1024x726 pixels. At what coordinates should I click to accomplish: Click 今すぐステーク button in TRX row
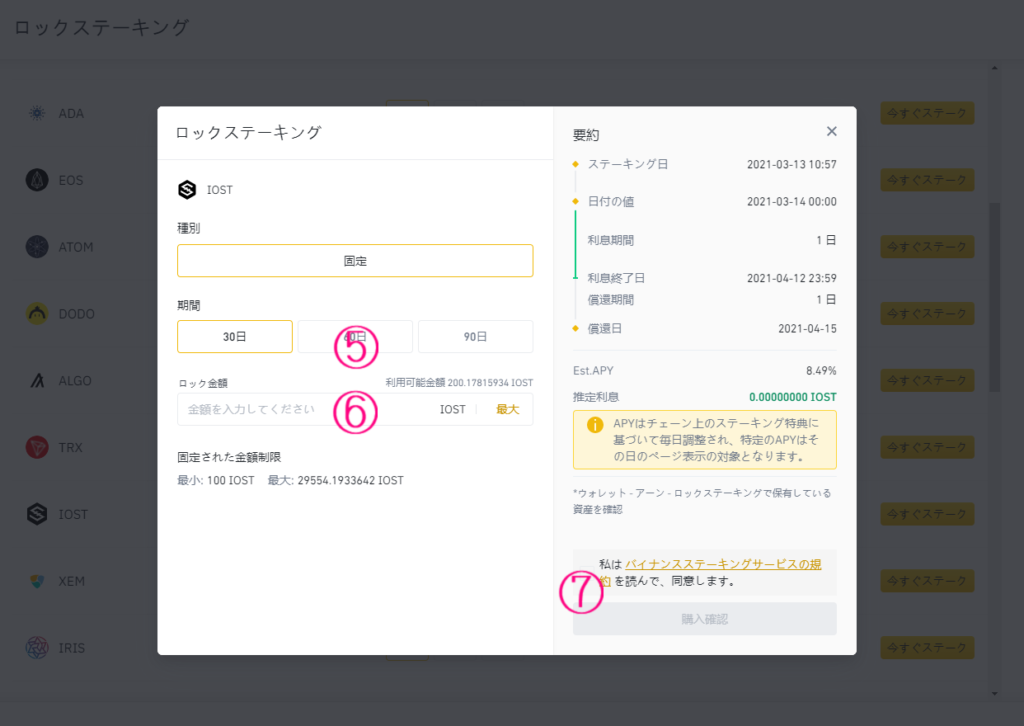point(927,447)
